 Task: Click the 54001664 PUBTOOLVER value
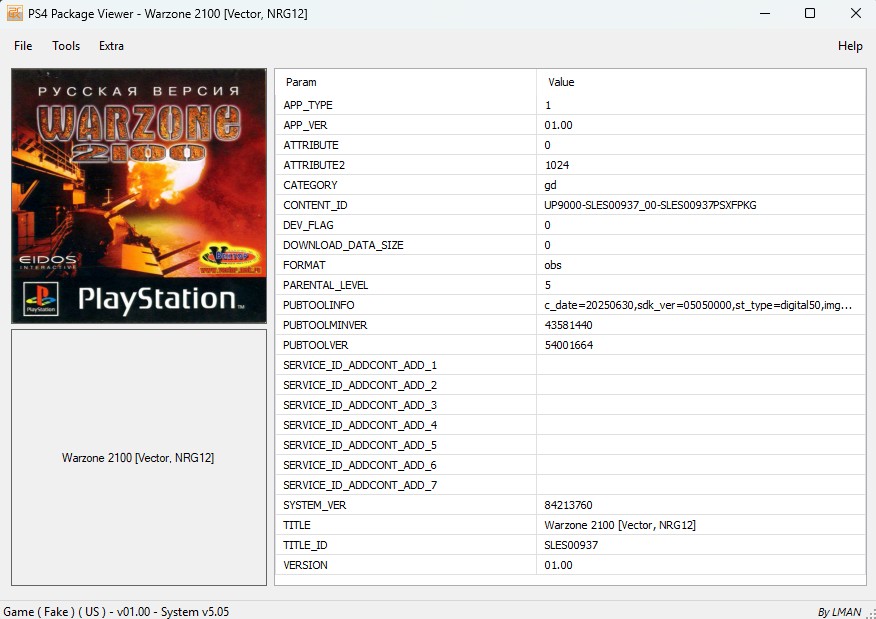click(569, 345)
